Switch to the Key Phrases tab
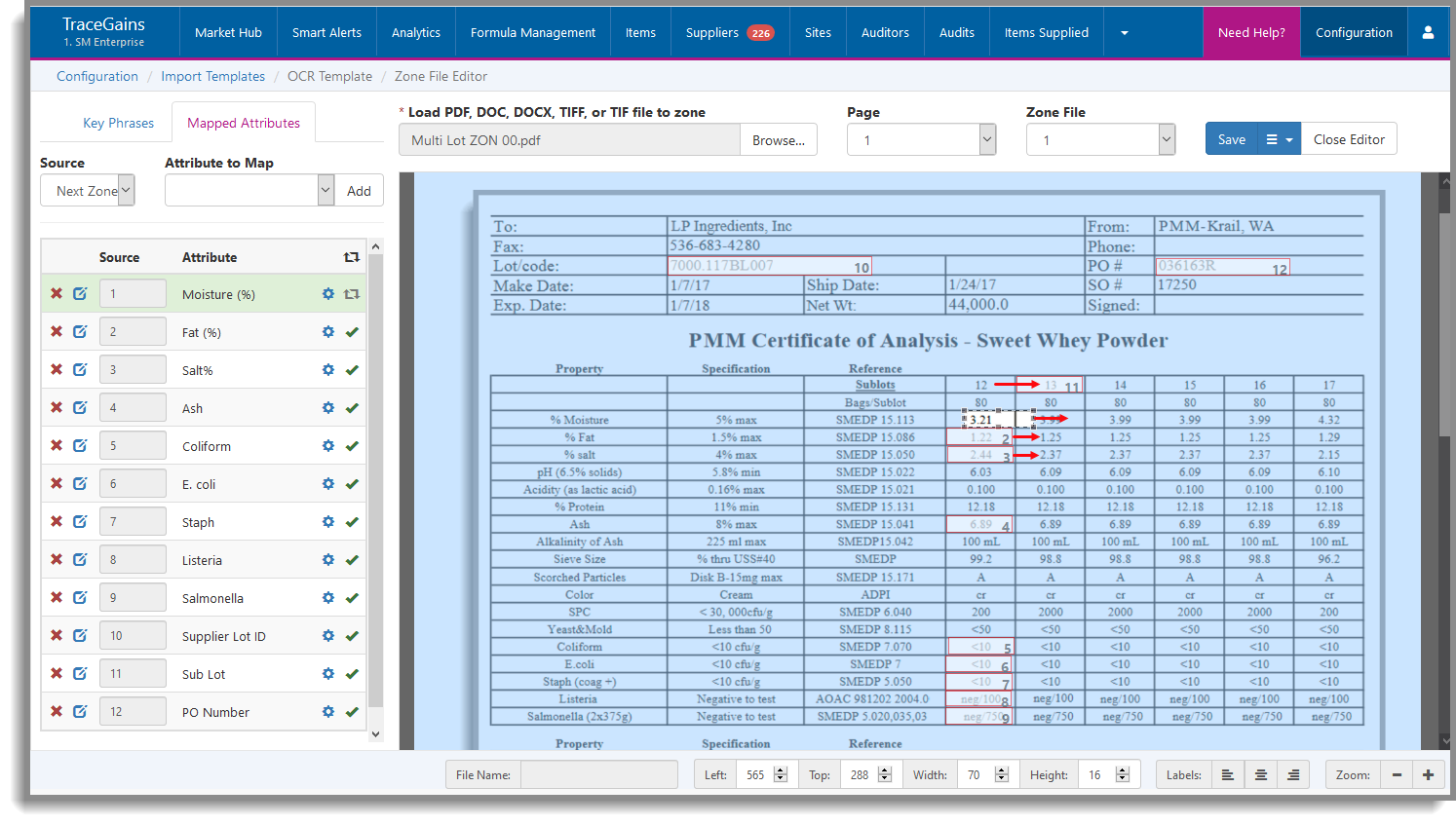1456x825 pixels. tap(118, 123)
